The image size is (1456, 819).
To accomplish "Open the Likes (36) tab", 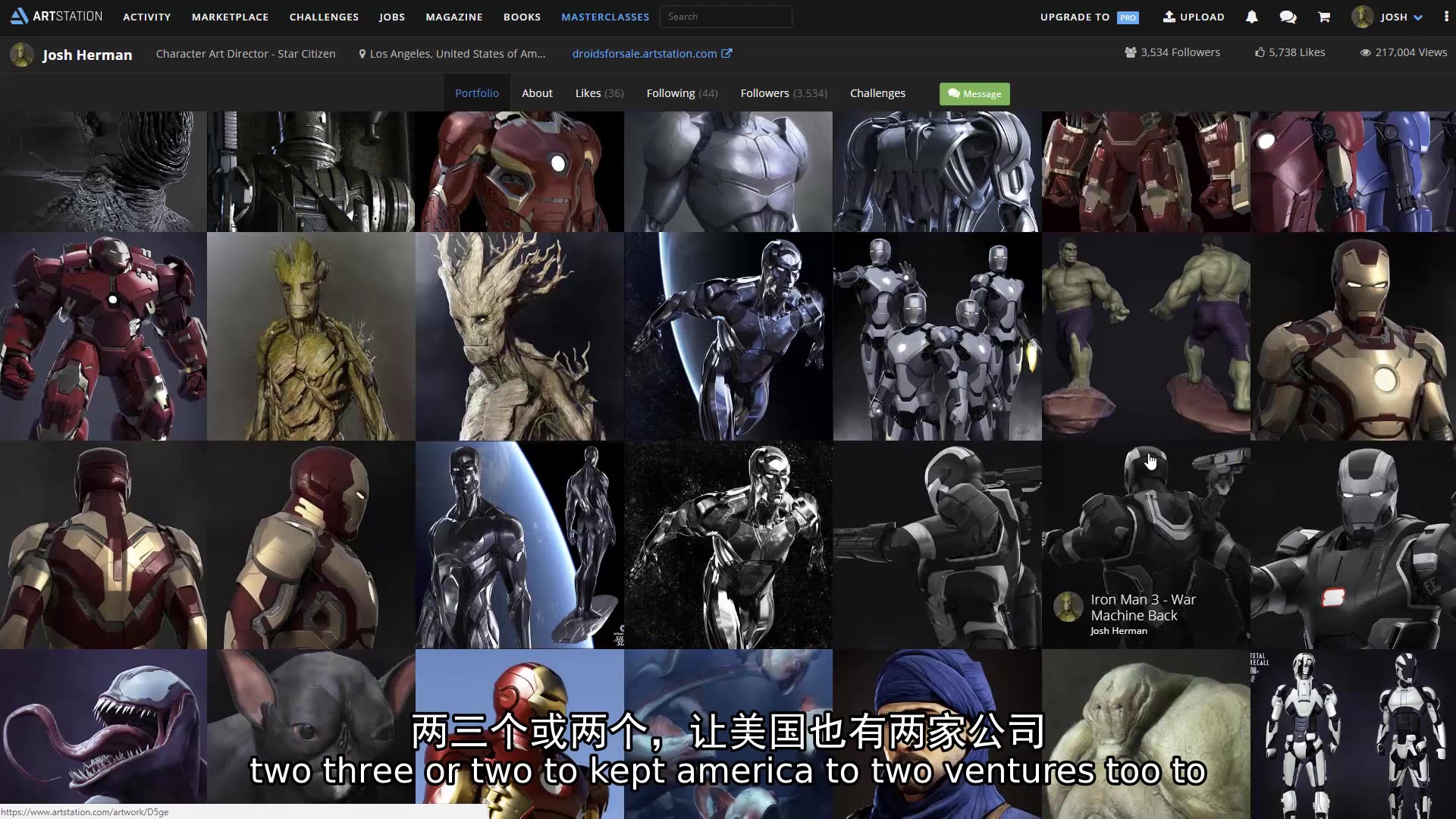I will pyautogui.click(x=599, y=93).
